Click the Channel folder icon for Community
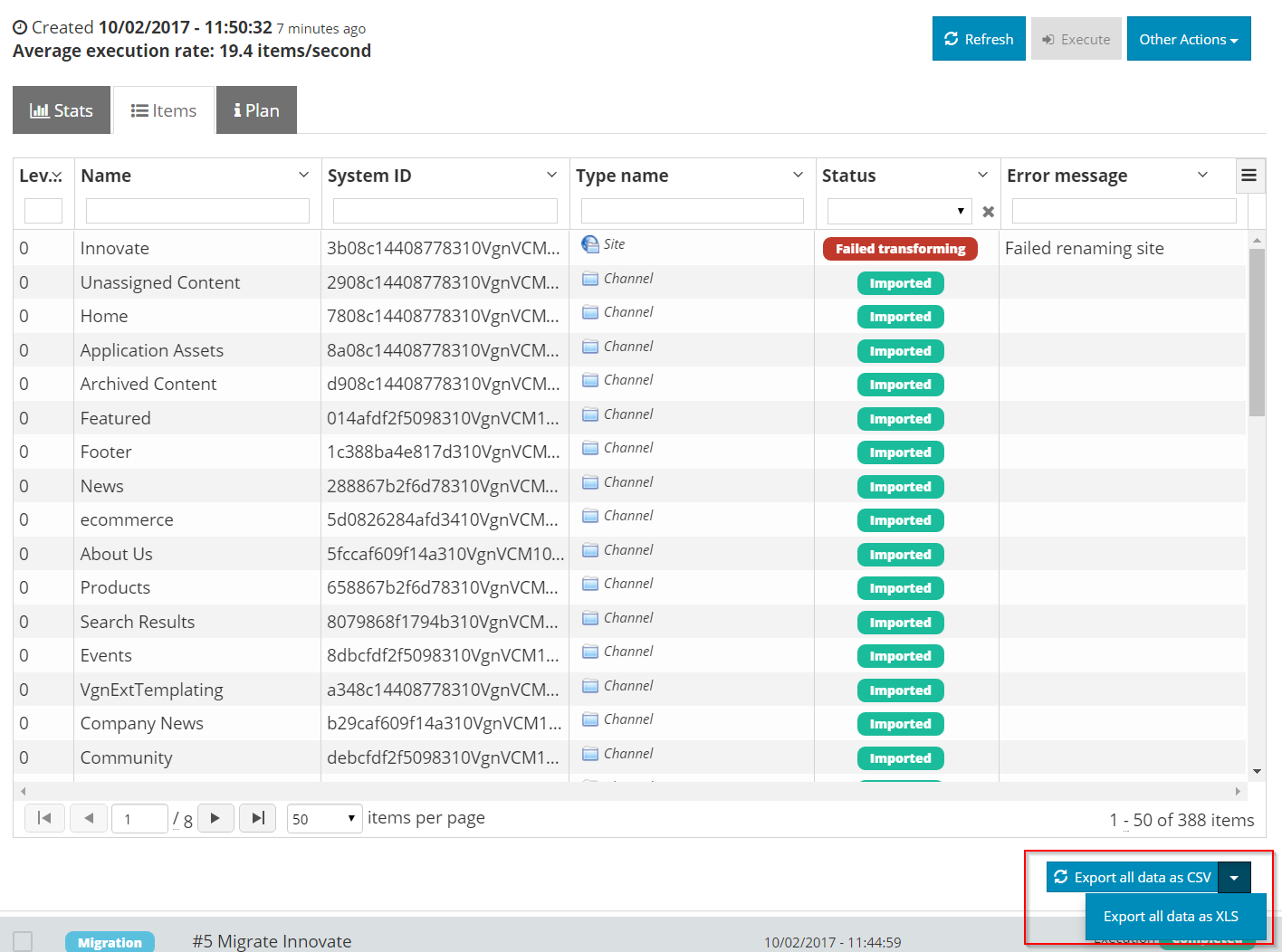The image size is (1282, 952). coord(590,754)
